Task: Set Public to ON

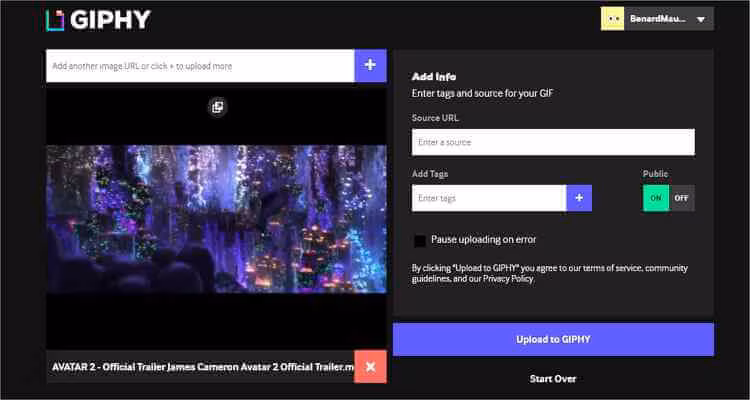Action: click(656, 198)
